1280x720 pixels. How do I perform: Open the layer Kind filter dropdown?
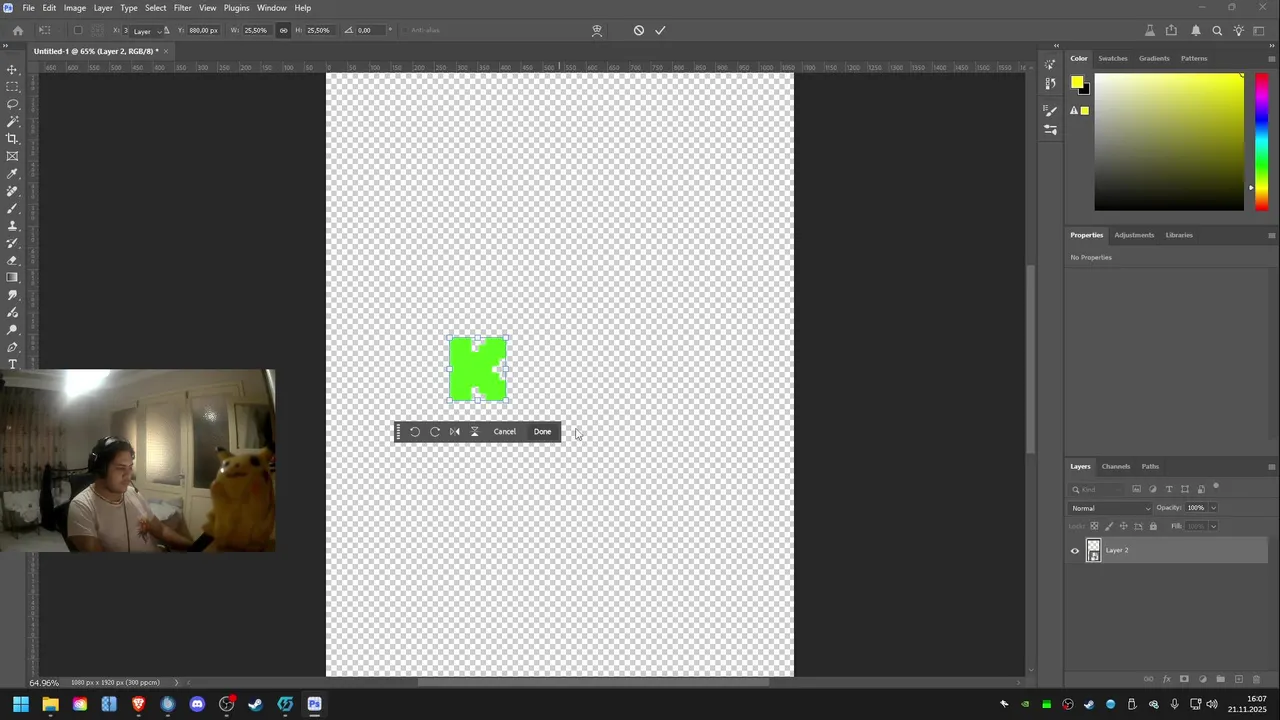[x=1098, y=489]
